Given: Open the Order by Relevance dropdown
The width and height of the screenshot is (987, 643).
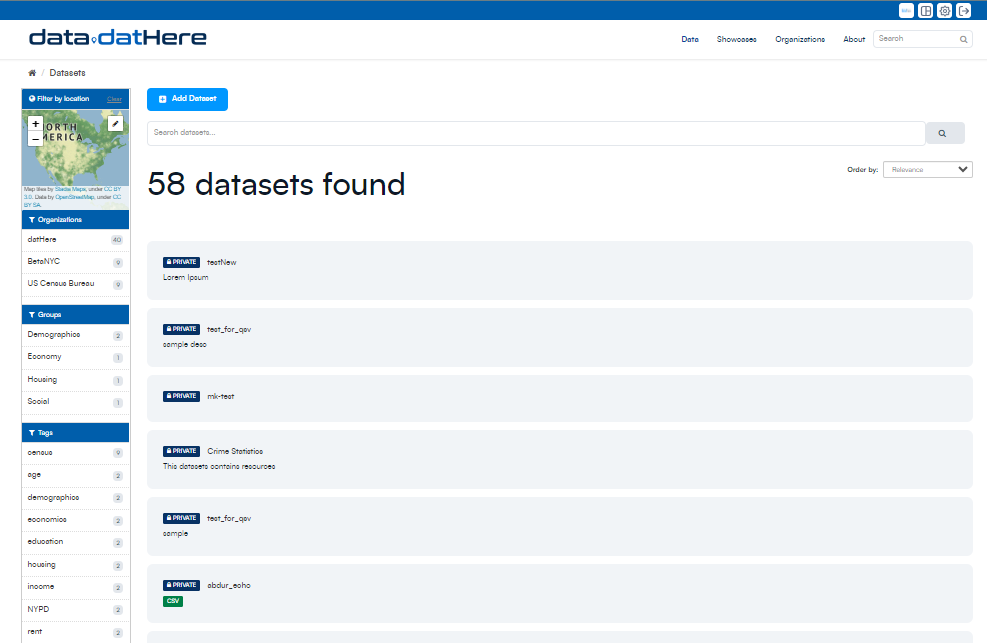Looking at the screenshot, I should point(927,170).
